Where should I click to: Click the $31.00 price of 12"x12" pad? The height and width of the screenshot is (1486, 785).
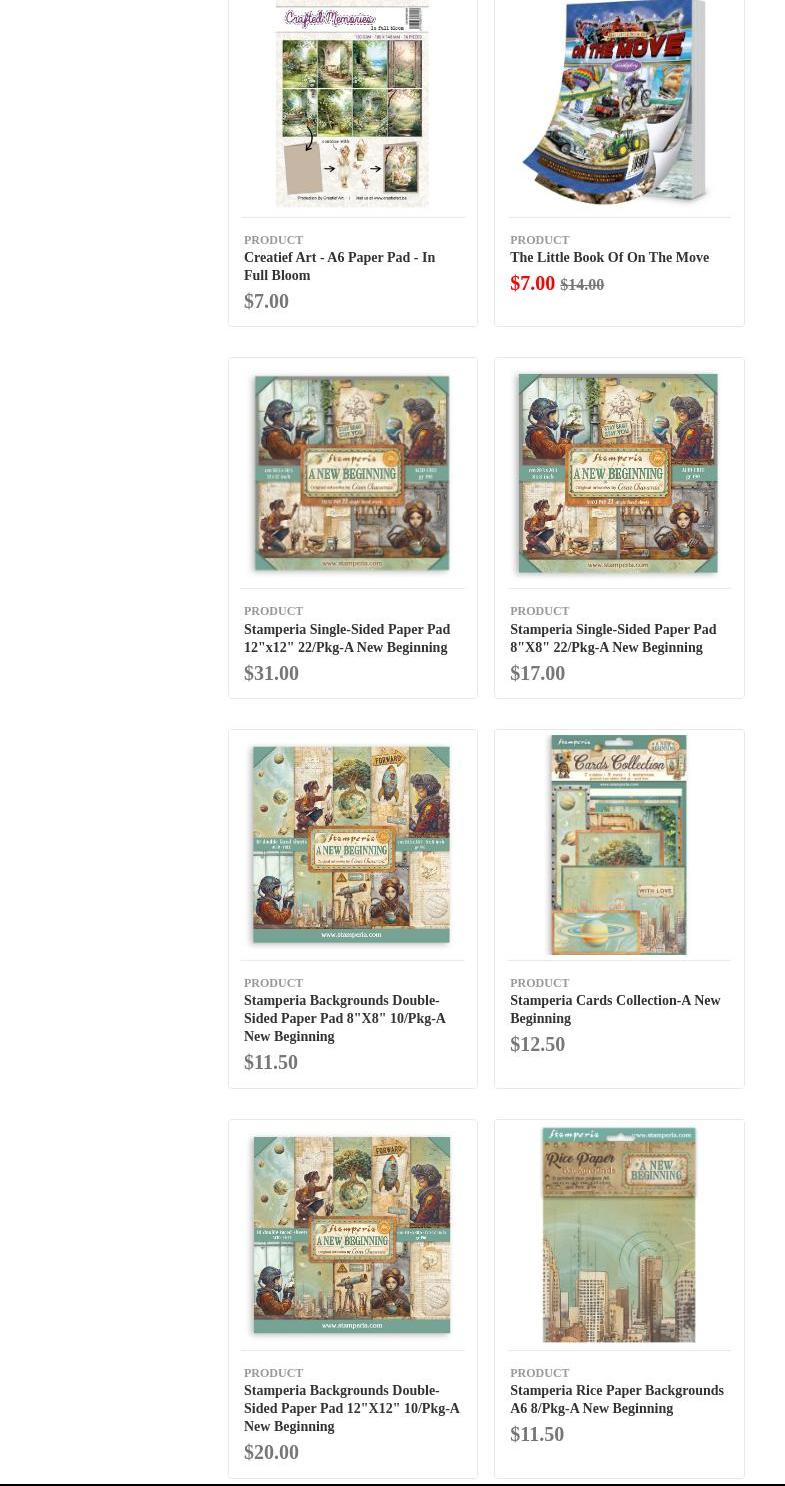pyautogui.click(x=271, y=673)
